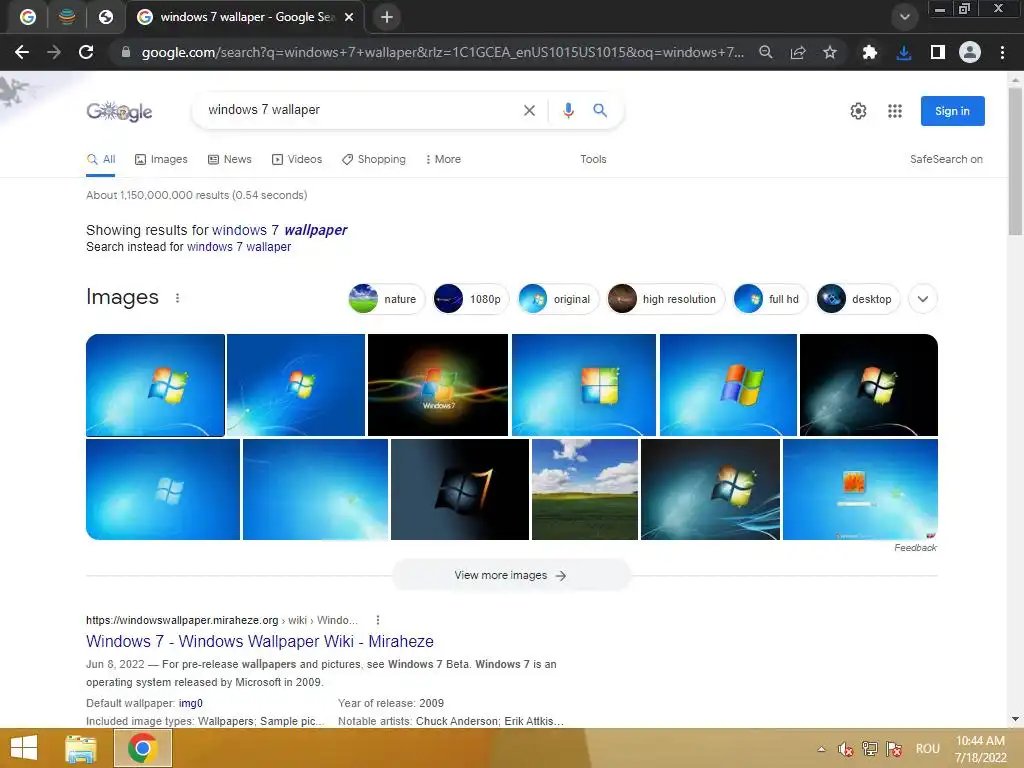Viewport: 1024px width, 768px height.
Task: Click the address bar URL
Action: [442, 52]
